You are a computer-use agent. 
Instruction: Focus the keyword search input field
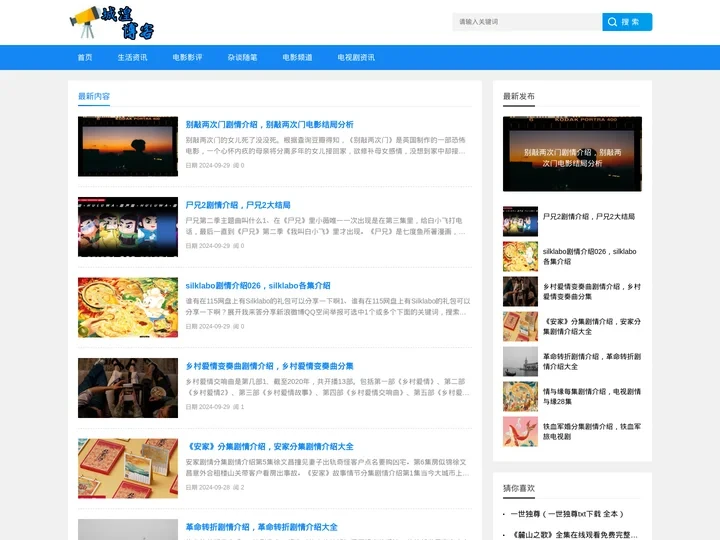[x=527, y=22]
